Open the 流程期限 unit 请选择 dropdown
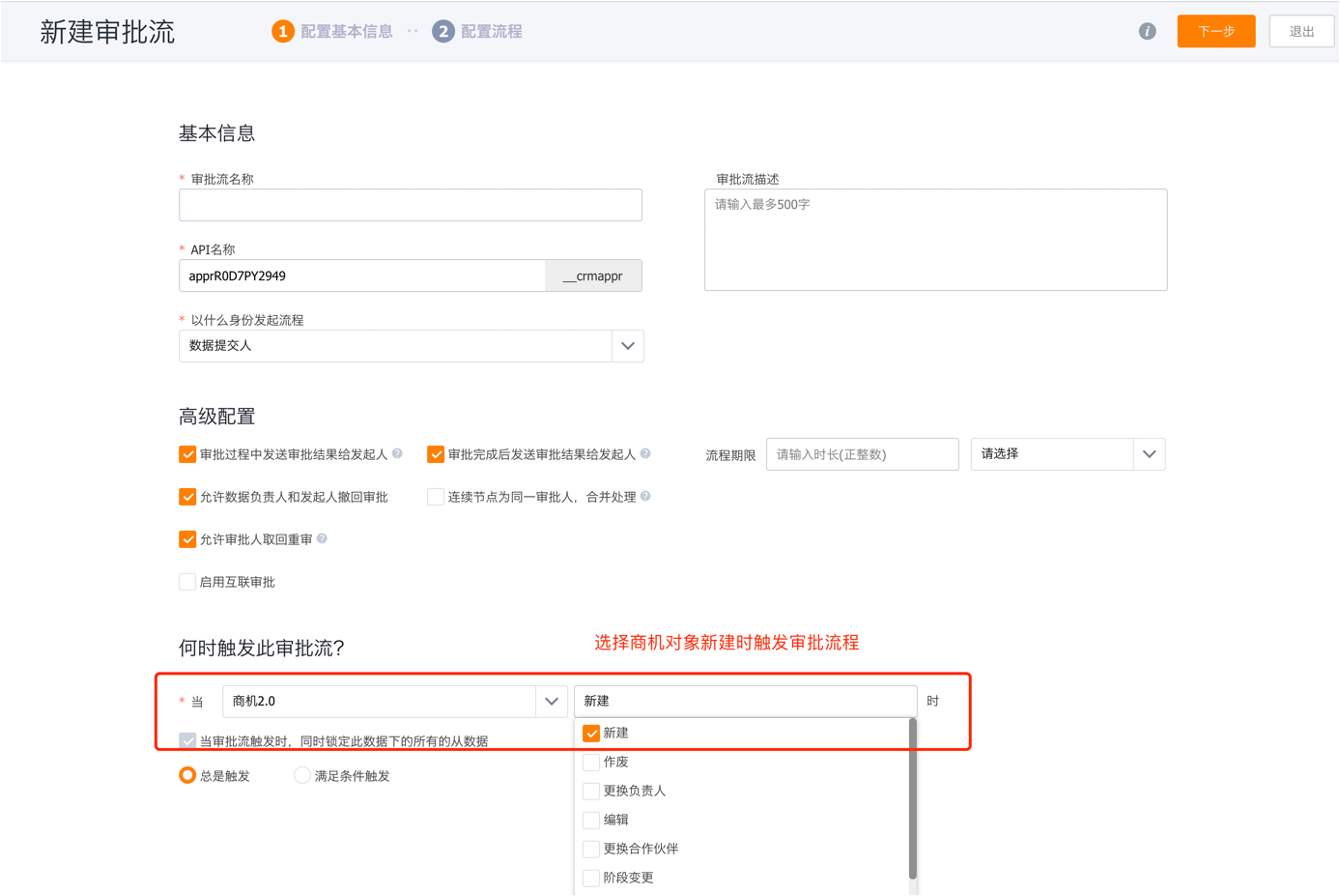The height and width of the screenshot is (896, 1340). pyautogui.click(x=1148, y=454)
